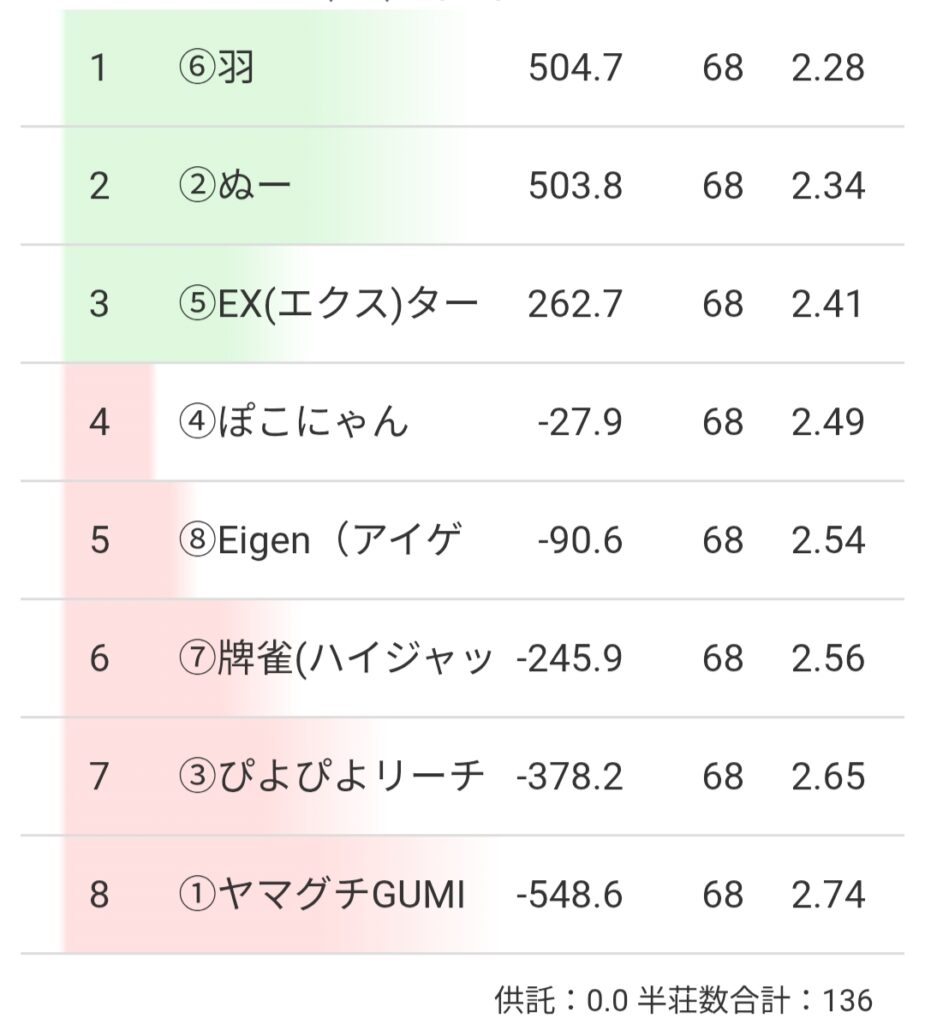
Task: Click the 504.7 score value
Action: tap(575, 69)
